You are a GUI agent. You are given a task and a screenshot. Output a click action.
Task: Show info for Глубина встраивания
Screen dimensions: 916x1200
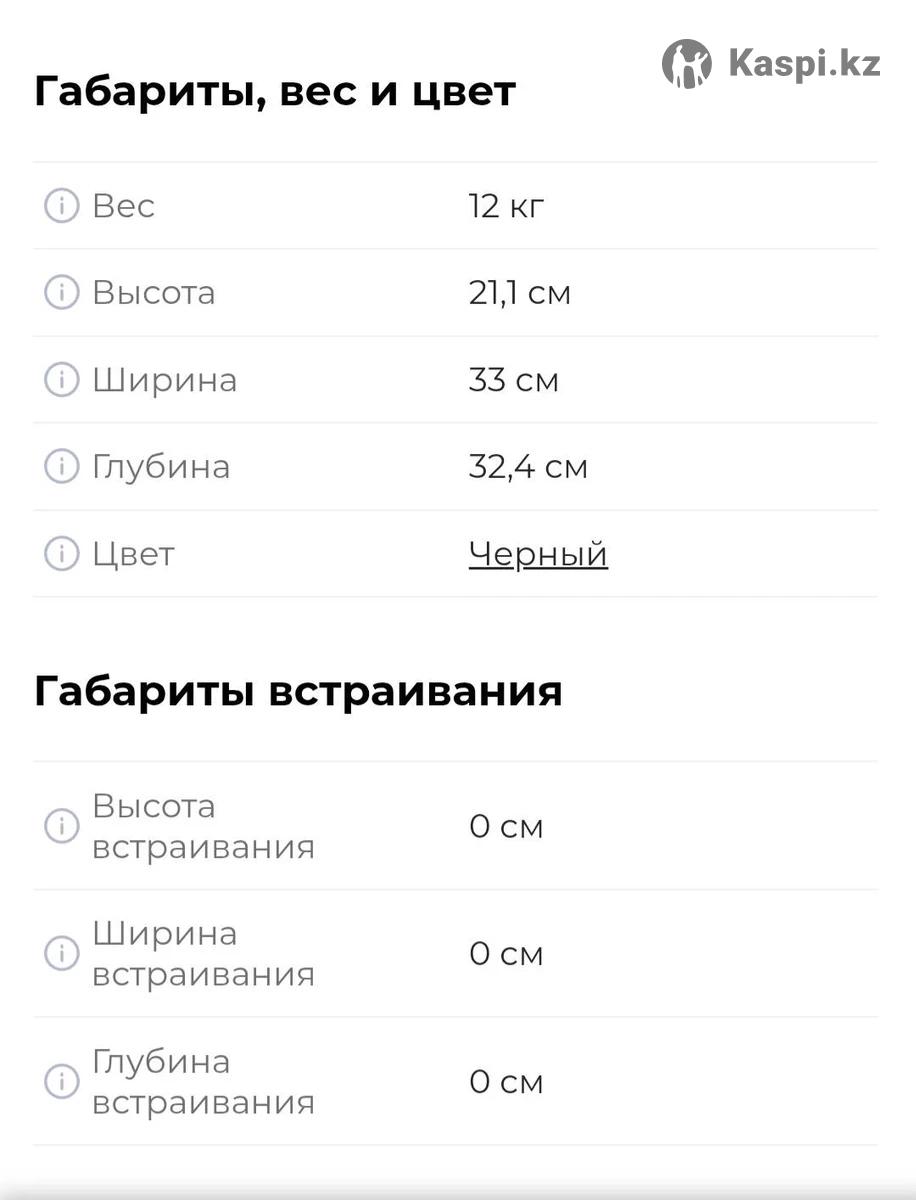[61, 1082]
